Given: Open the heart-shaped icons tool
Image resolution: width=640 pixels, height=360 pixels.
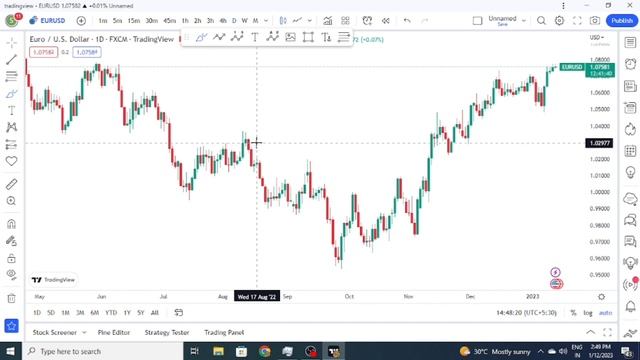Looking at the screenshot, I should pos(11,161).
